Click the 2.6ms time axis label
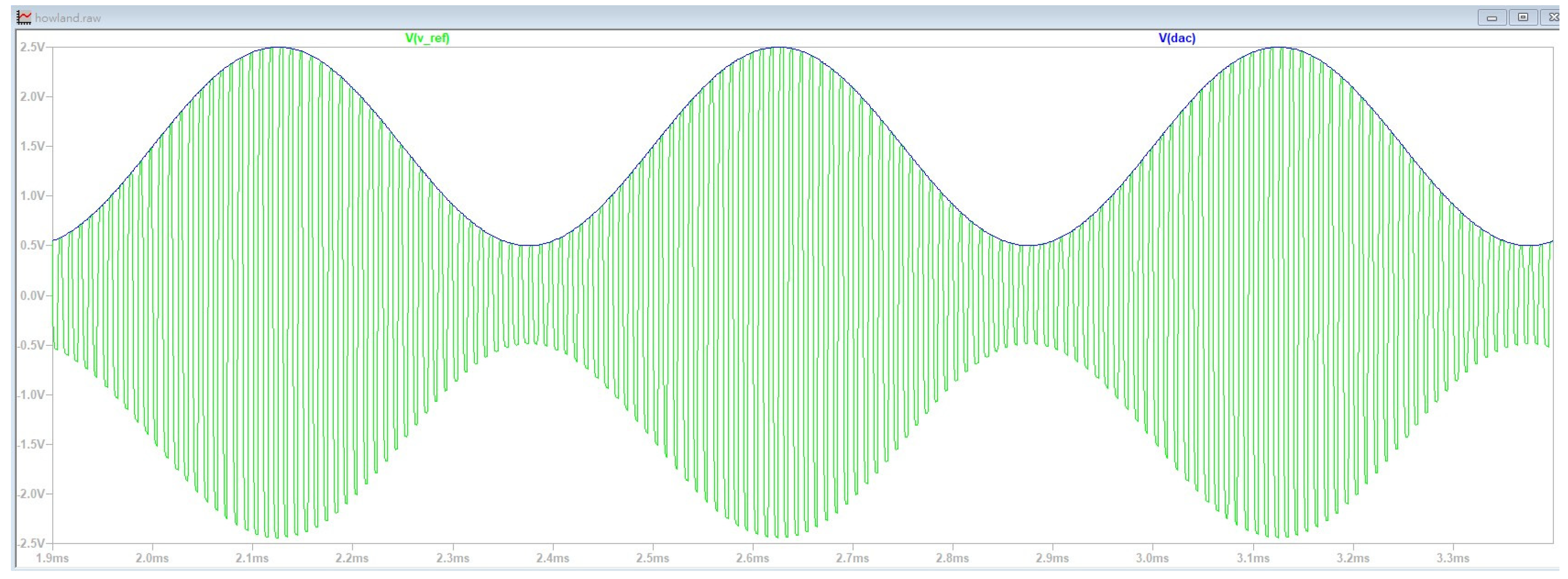1568x579 pixels. click(x=752, y=558)
